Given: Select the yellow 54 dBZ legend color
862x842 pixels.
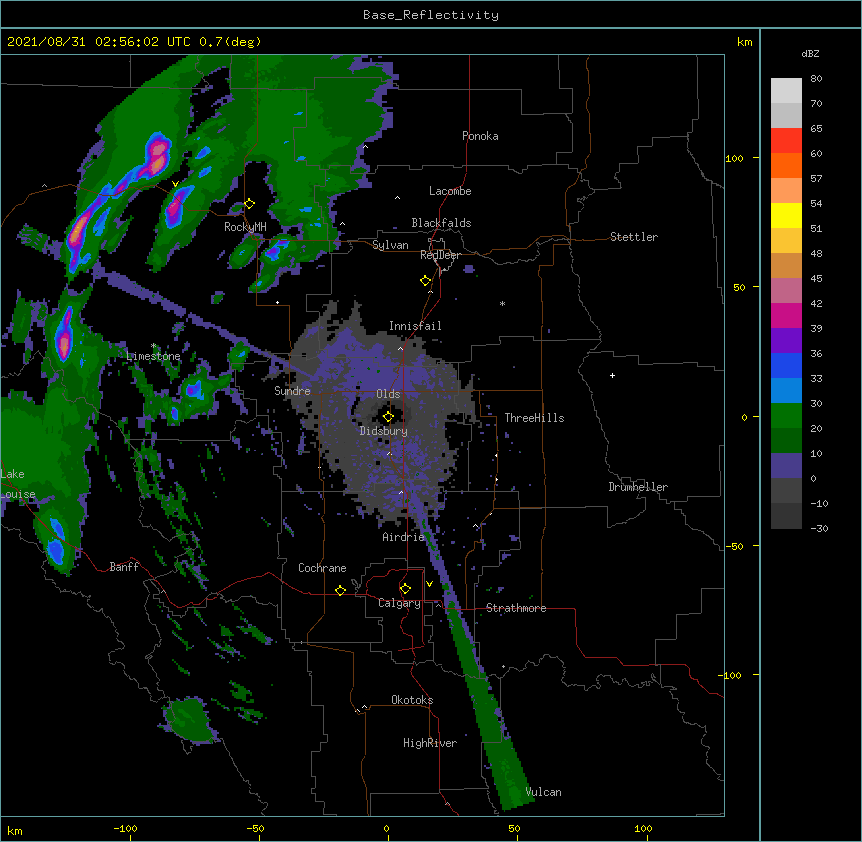Looking at the screenshot, I should tap(786, 215).
